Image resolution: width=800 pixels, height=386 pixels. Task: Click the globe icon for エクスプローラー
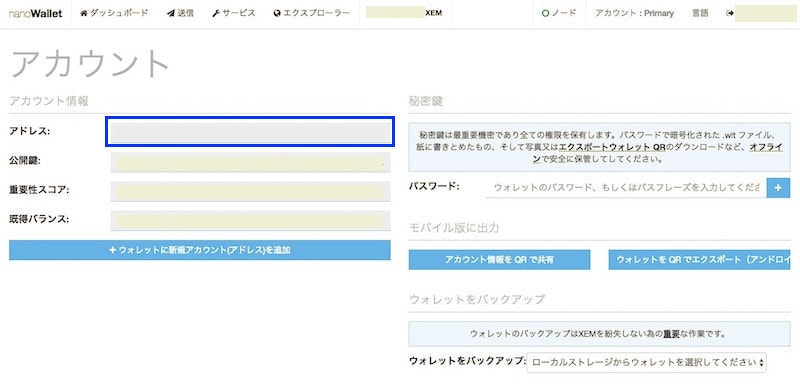277,14
